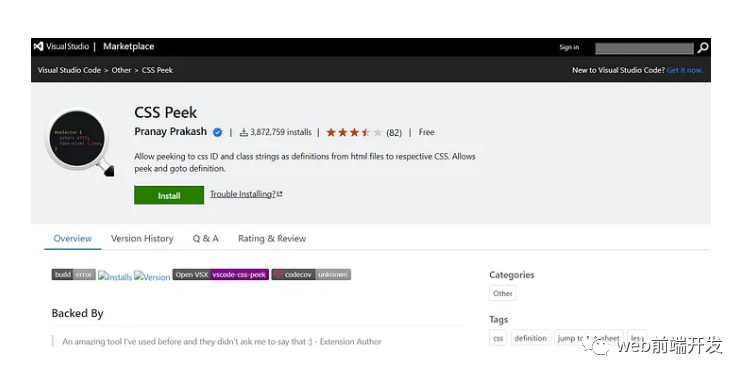Open the Rating & Review tab
Screen dimensions: 746x377
pyautogui.click(x=272, y=238)
